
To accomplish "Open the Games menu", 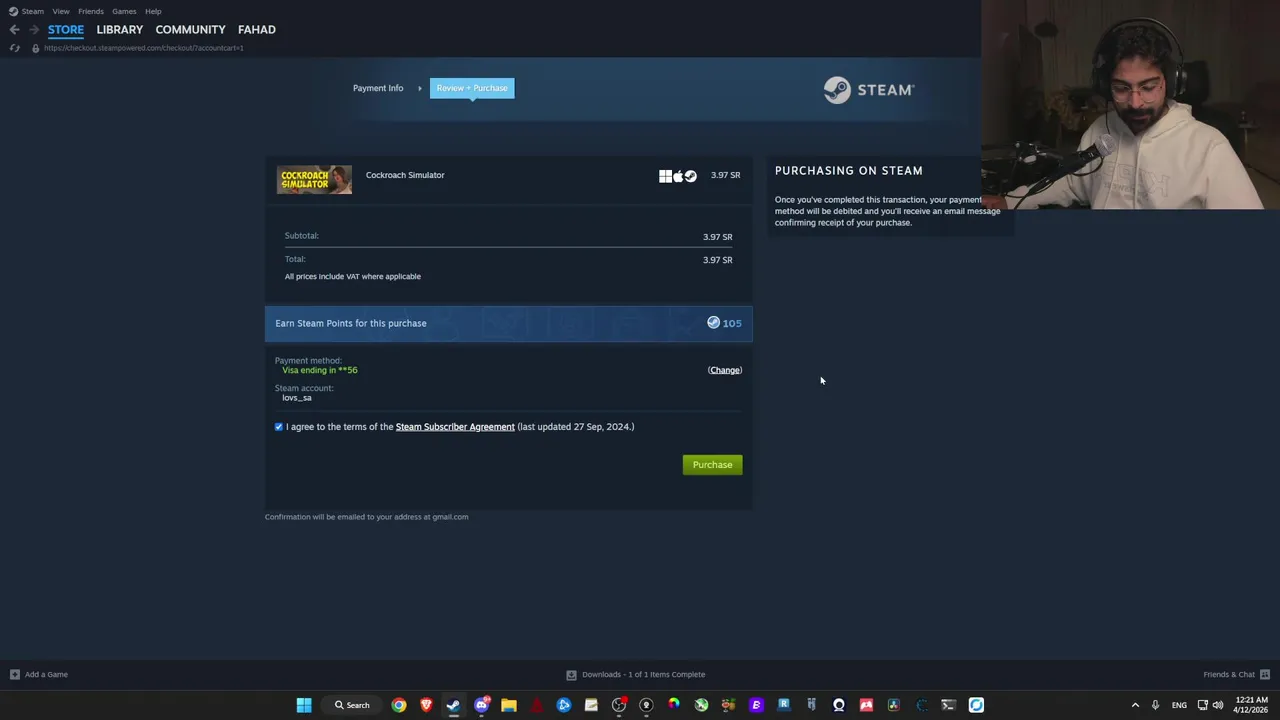I will point(124,11).
